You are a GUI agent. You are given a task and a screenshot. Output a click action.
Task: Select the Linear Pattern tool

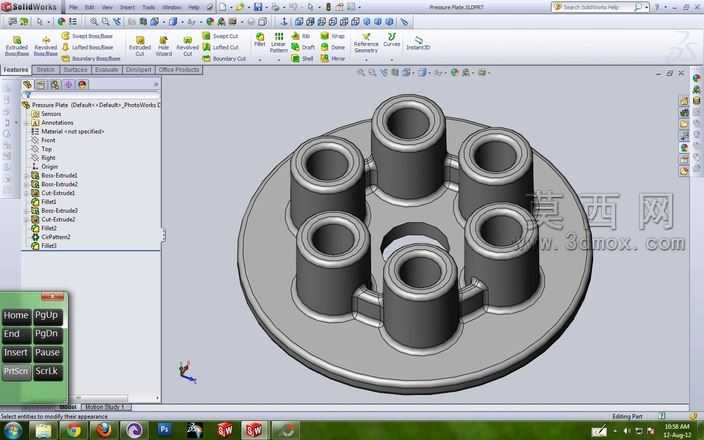pyautogui.click(x=278, y=43)
